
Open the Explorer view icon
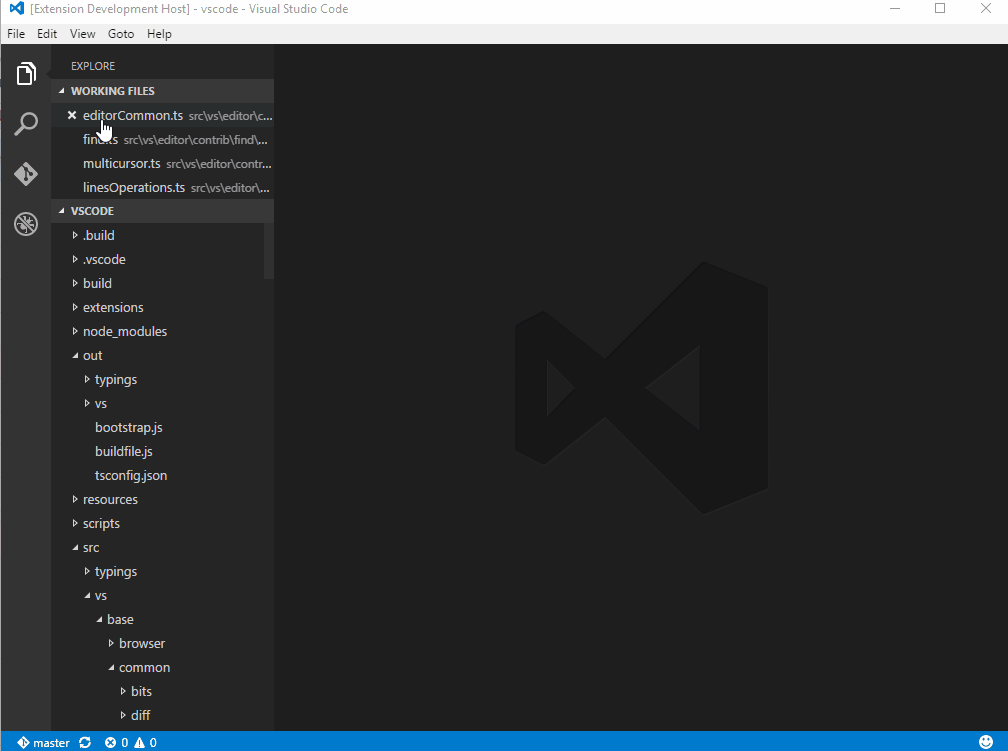26,74
